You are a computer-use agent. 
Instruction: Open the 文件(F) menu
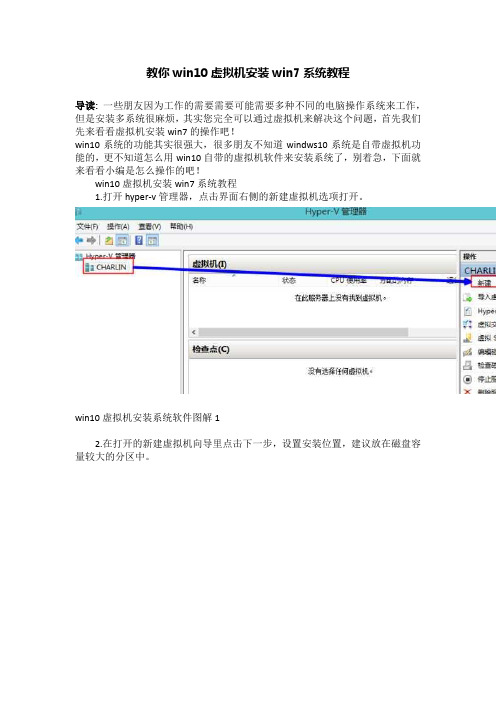coord(87,227)
